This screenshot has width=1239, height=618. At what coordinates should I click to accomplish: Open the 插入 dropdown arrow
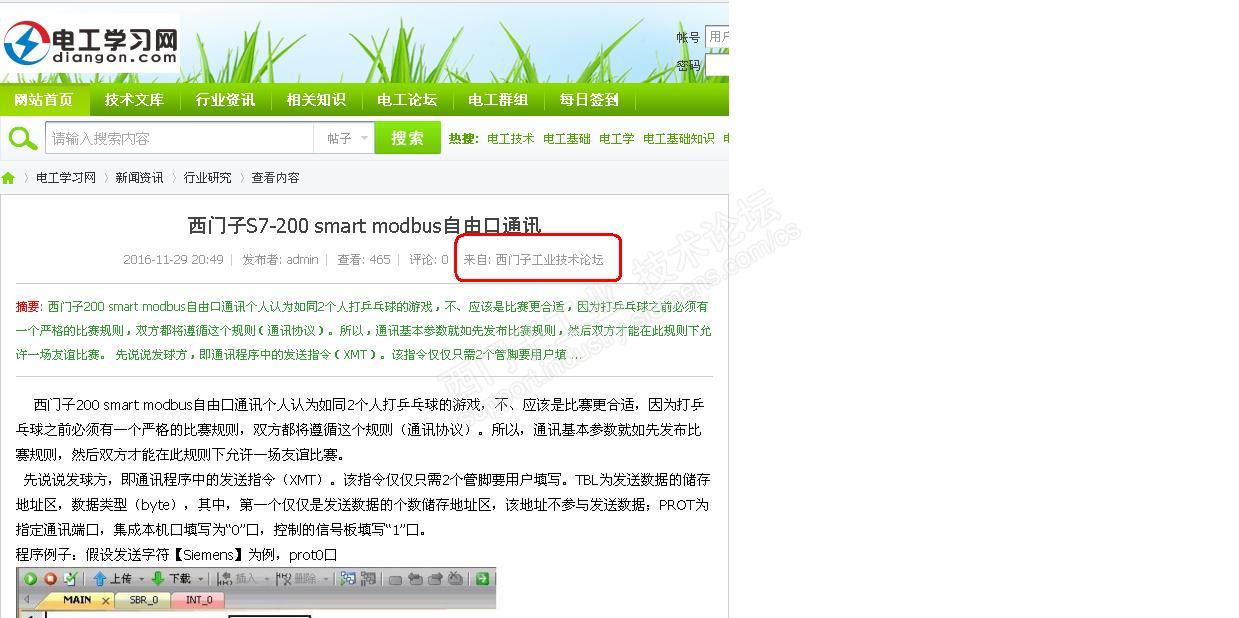pos(266,579)
